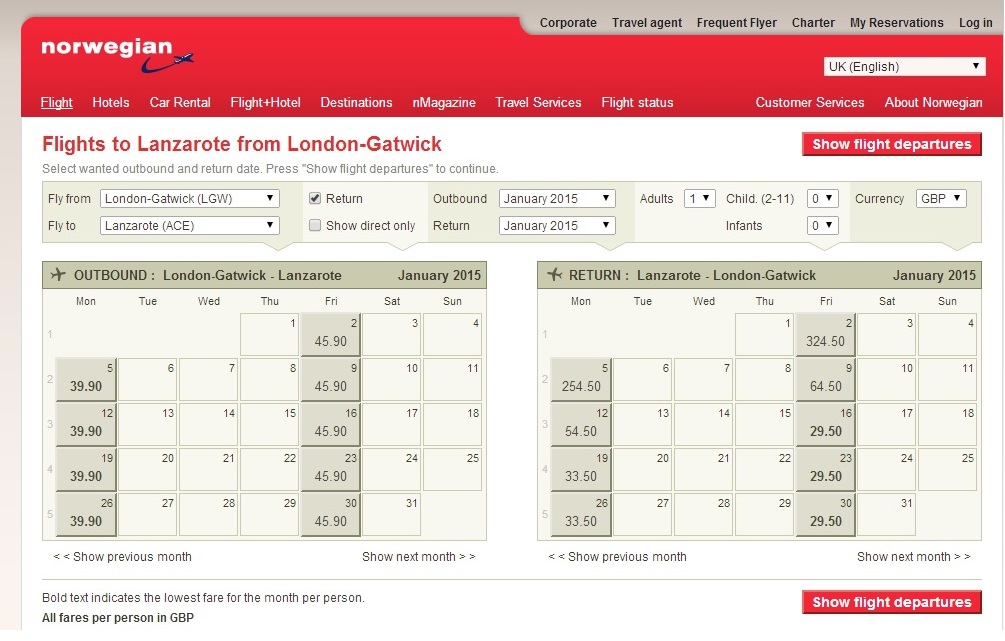Select return January 16 fare 29.50

tap(826, 424)
